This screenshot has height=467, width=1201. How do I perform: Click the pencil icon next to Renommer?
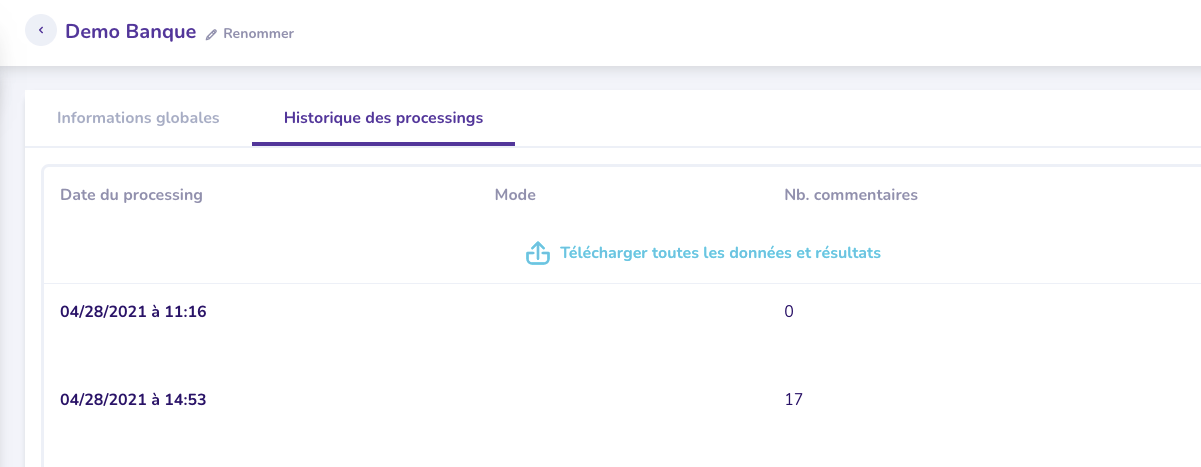(211, 34)
